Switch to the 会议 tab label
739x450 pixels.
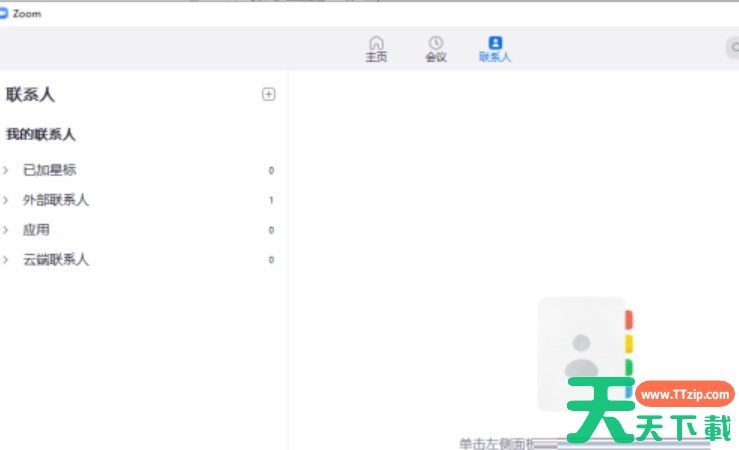[x=436, y=58]
